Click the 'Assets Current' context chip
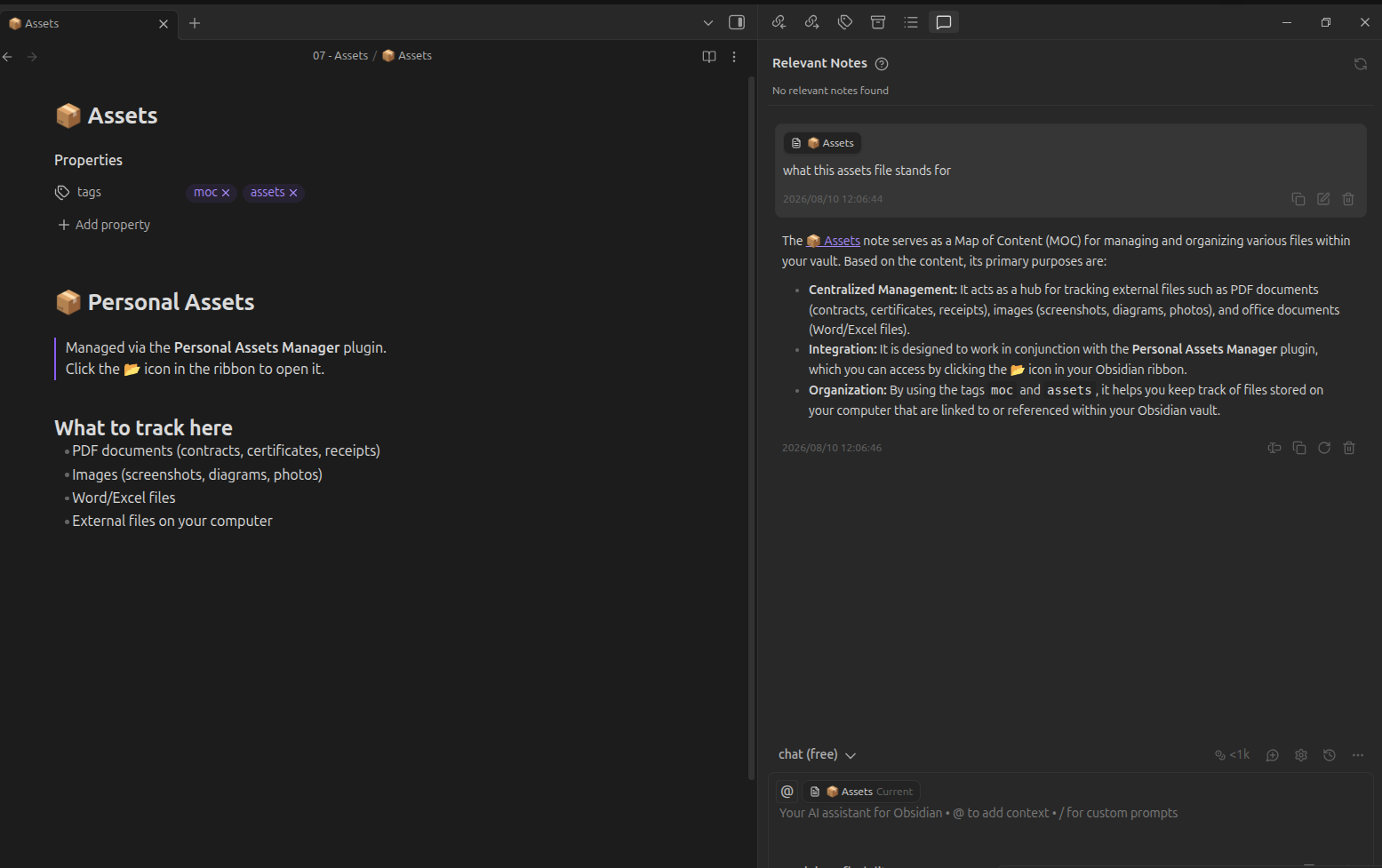Image resolution: width=1382 pixels, height=868 pixels. [x=861, y=792]
